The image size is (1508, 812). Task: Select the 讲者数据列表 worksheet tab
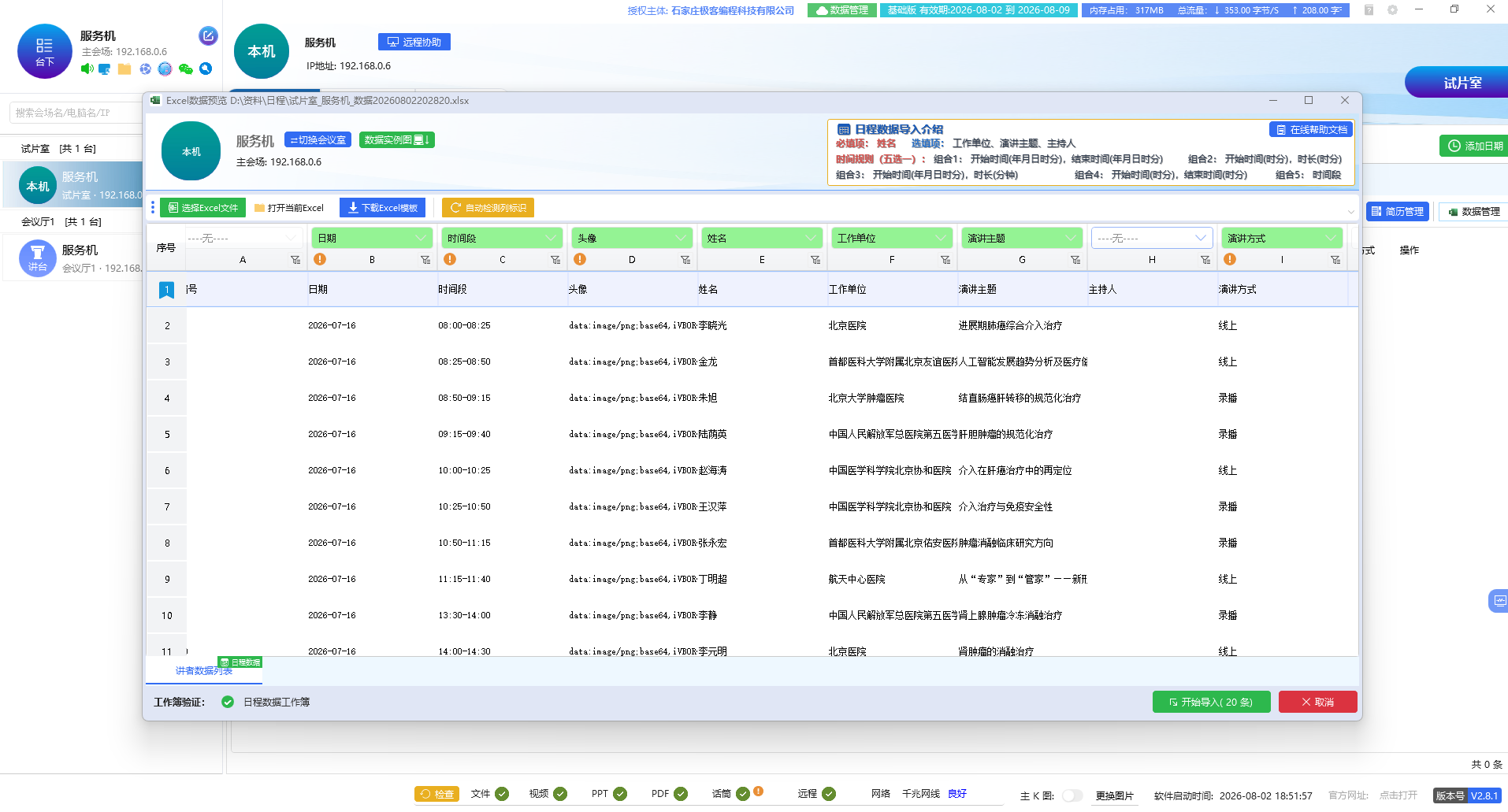204,671
